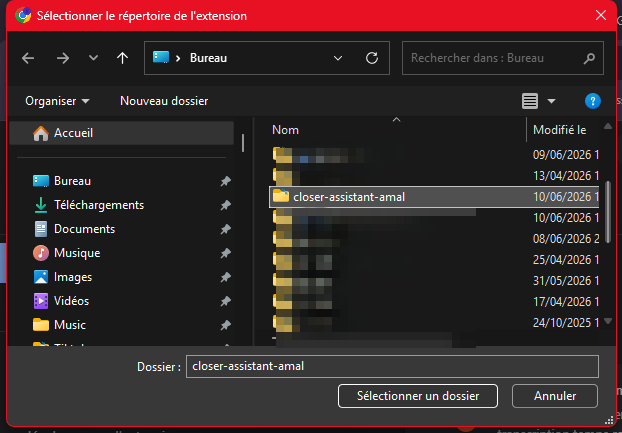Open Vidéos in the sidebar

click(61, 301)
